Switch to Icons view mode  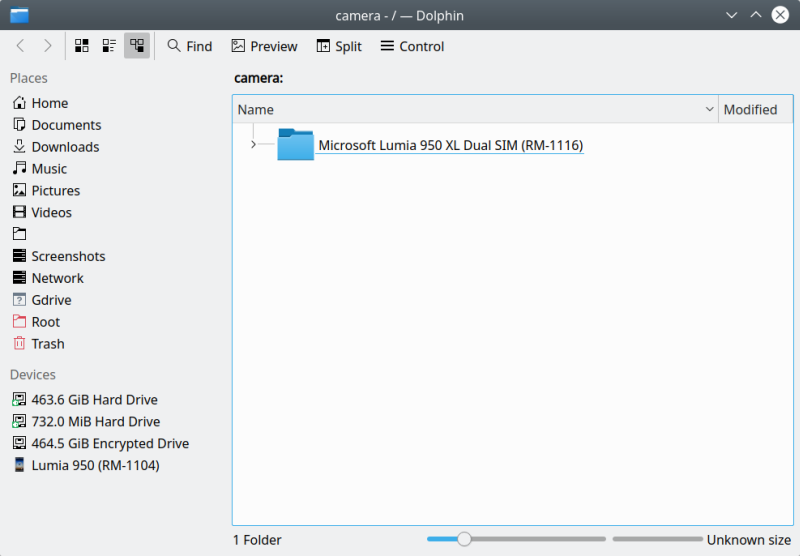tap(82, 46)
